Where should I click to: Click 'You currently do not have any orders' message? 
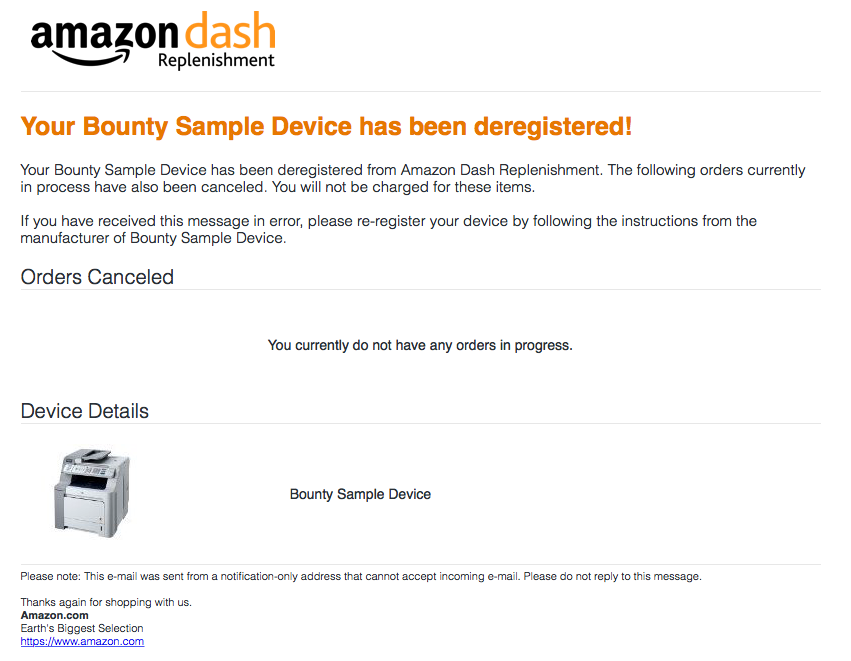[420, 345]
